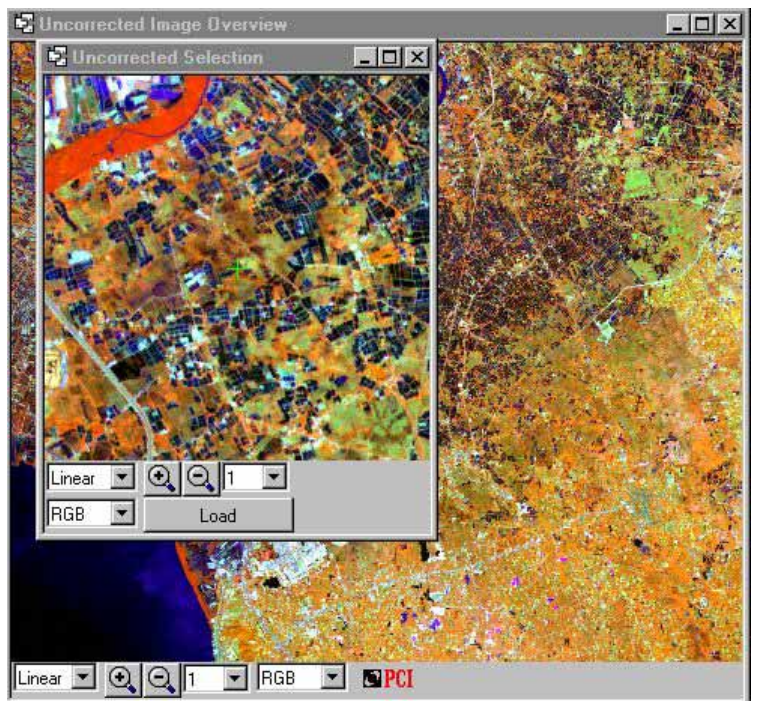Open the RGB mode dropdown in Overview window
The image size is (757, 706).
[333, 677]
